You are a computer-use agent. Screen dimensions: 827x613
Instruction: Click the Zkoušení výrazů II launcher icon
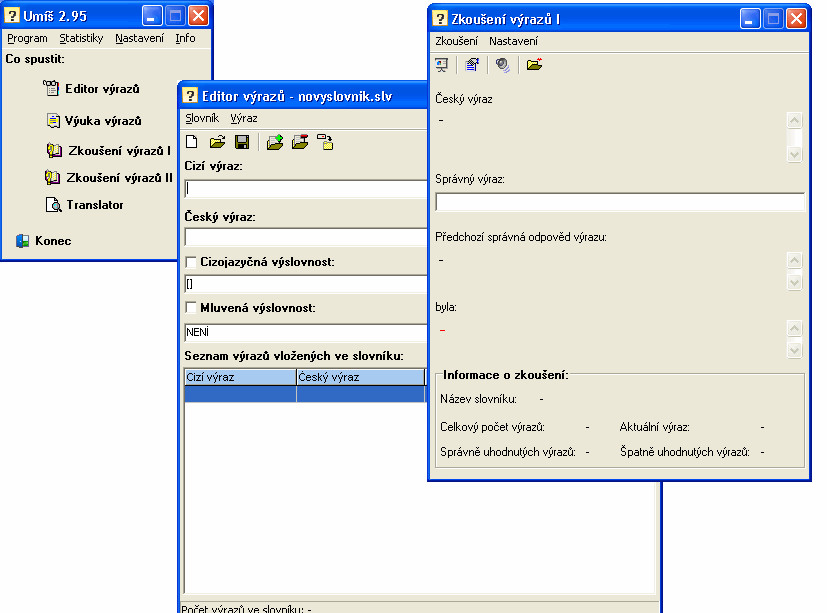52,177
